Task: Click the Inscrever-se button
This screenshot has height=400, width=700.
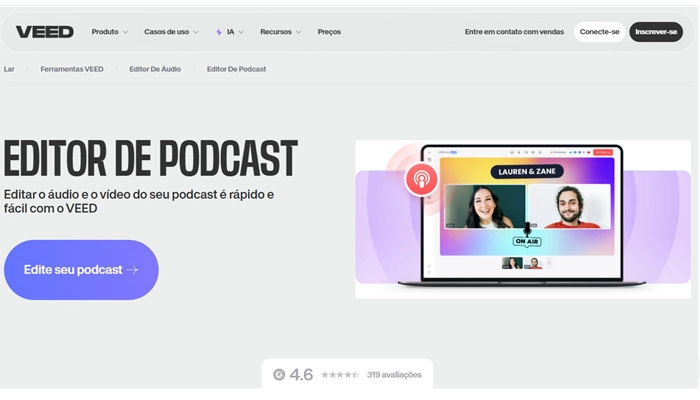Action: (656, 32)
